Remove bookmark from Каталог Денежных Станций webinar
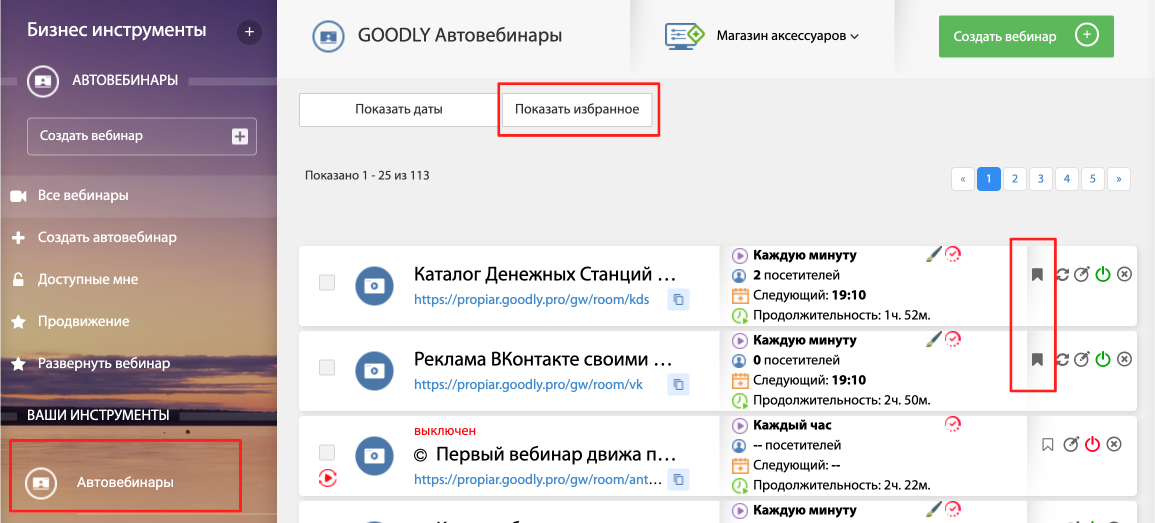Viewport: 1155px width, 523px height. pyautogui.click(x=1037, y=275)
